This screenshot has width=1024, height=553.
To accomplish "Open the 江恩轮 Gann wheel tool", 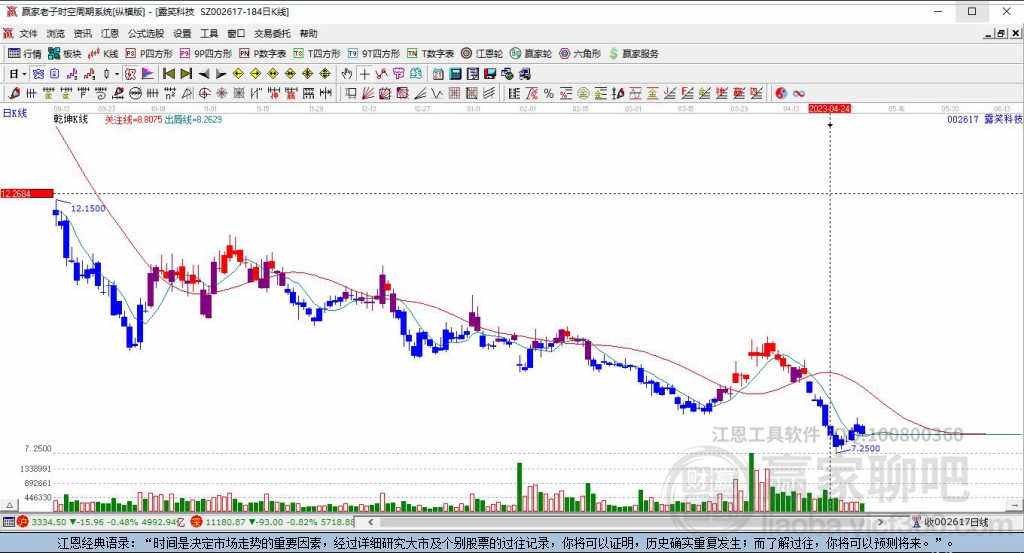I will tap(481, 53).
